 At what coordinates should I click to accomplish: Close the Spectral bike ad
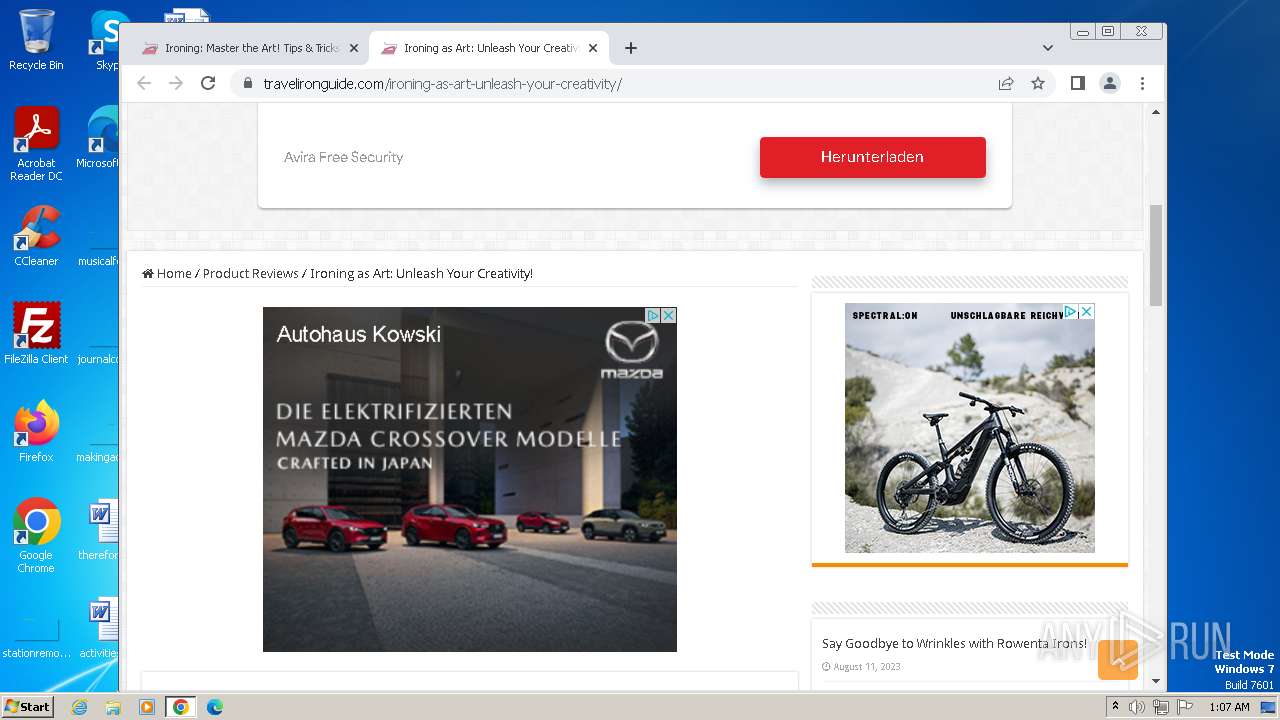(x=1086, y=312)
